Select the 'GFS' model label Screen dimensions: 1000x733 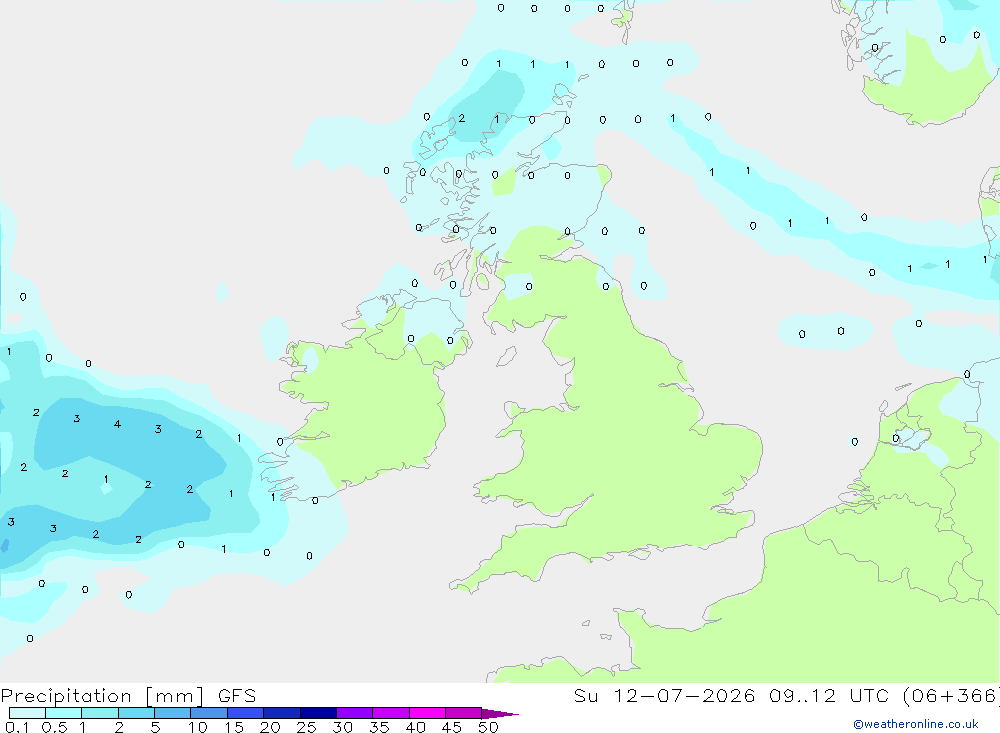pyautogui.click(x=237, y=695)
